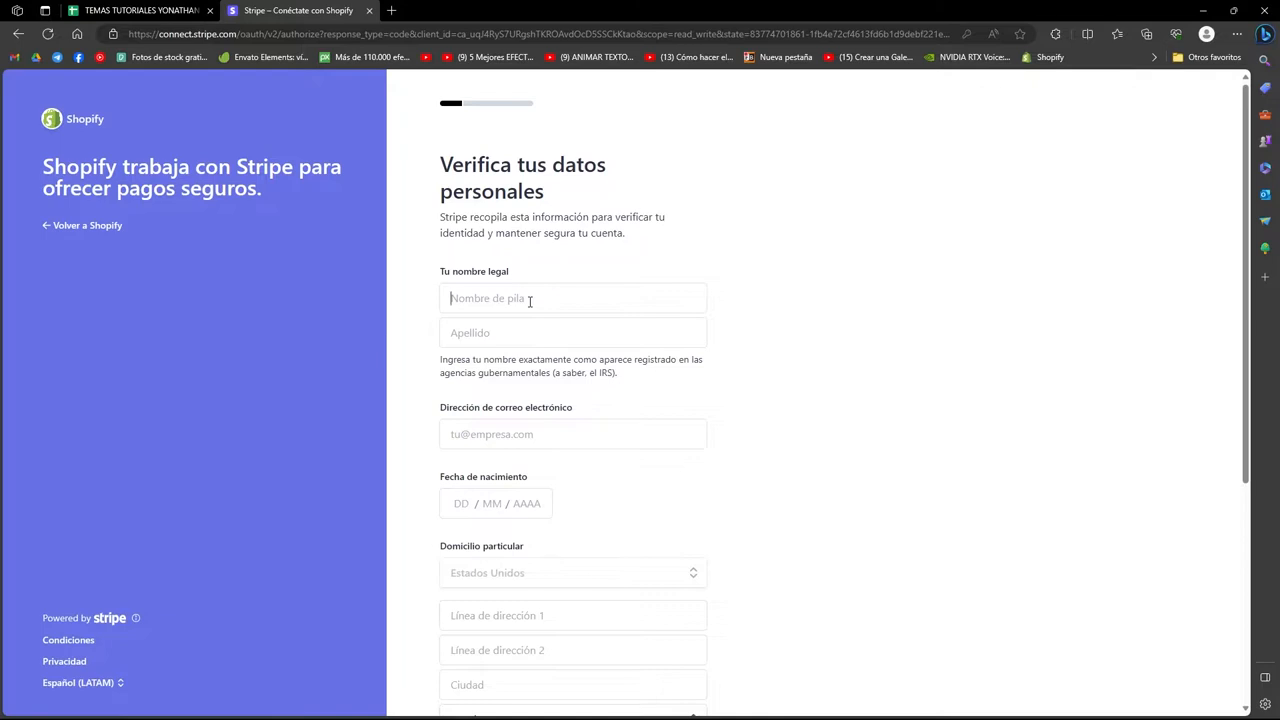The image size is (1280, 720).
Task: Open the Shopify bookmark in favorites bar
Action: pos(1042,57)
